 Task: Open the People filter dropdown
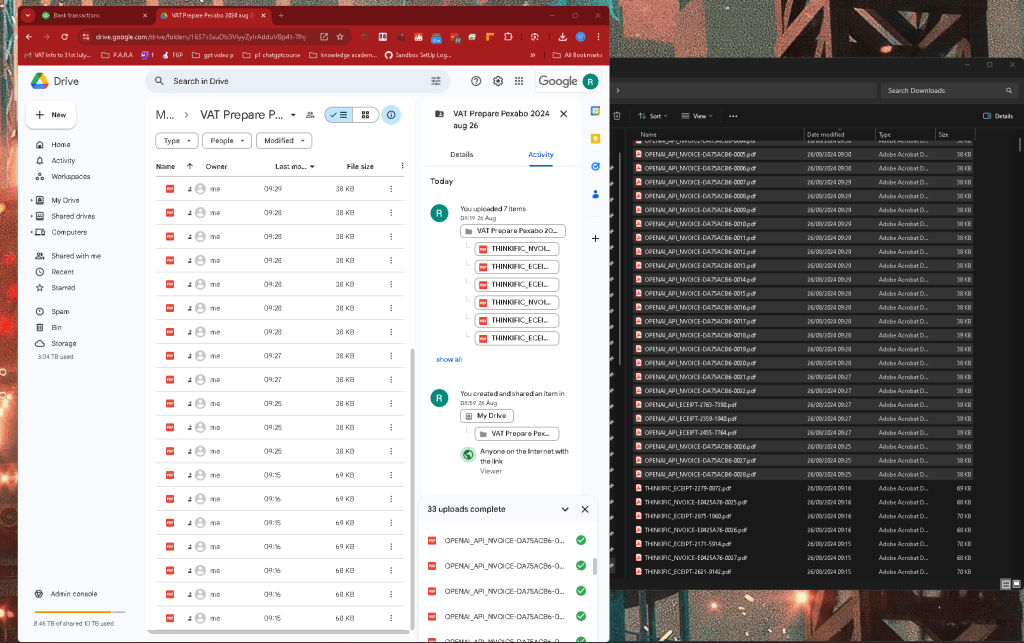pyautogui.click(x=227, y=140)
